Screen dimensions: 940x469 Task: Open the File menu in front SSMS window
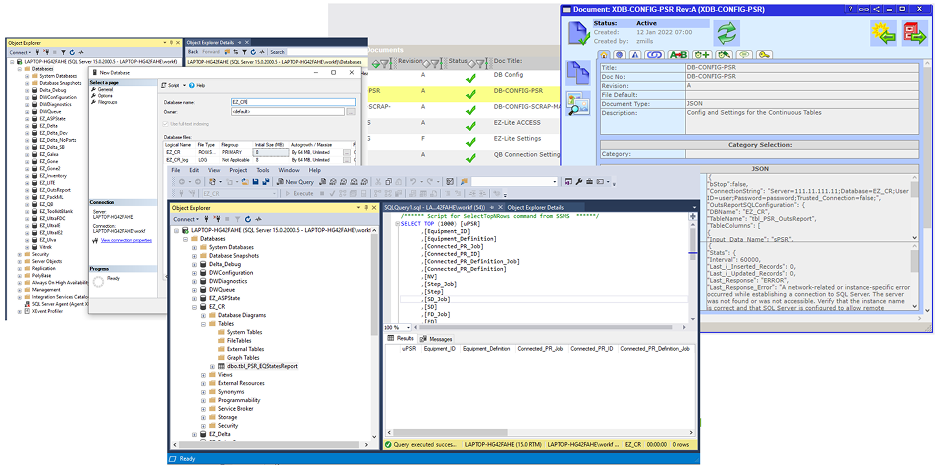(x=176, y=170)
